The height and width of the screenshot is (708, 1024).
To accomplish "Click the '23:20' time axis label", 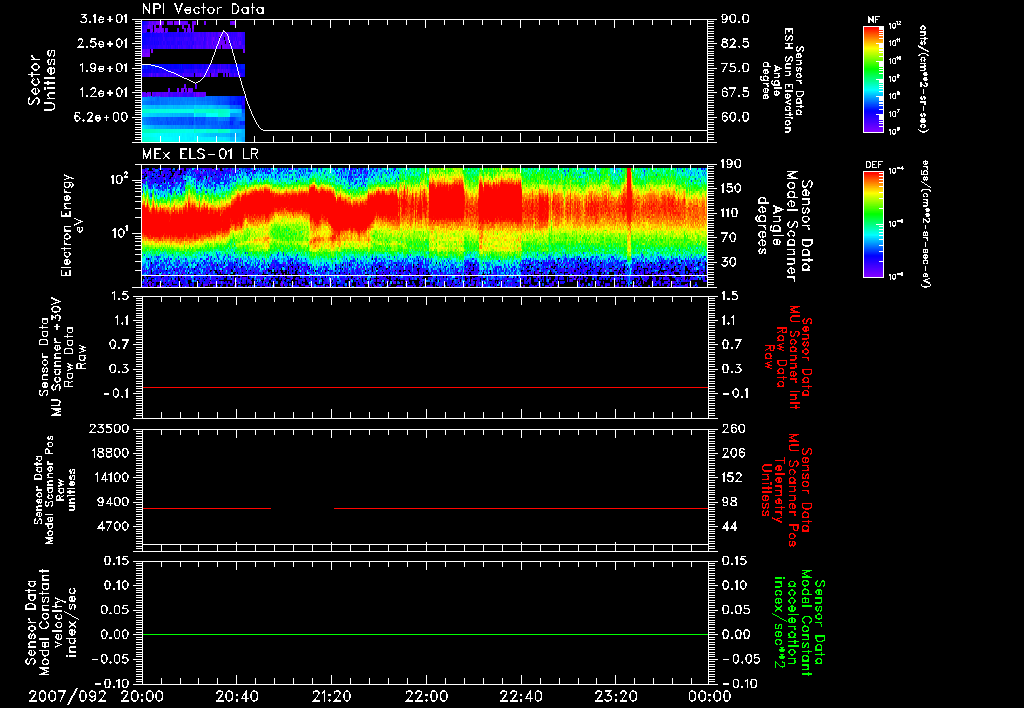I will point(615,697).
